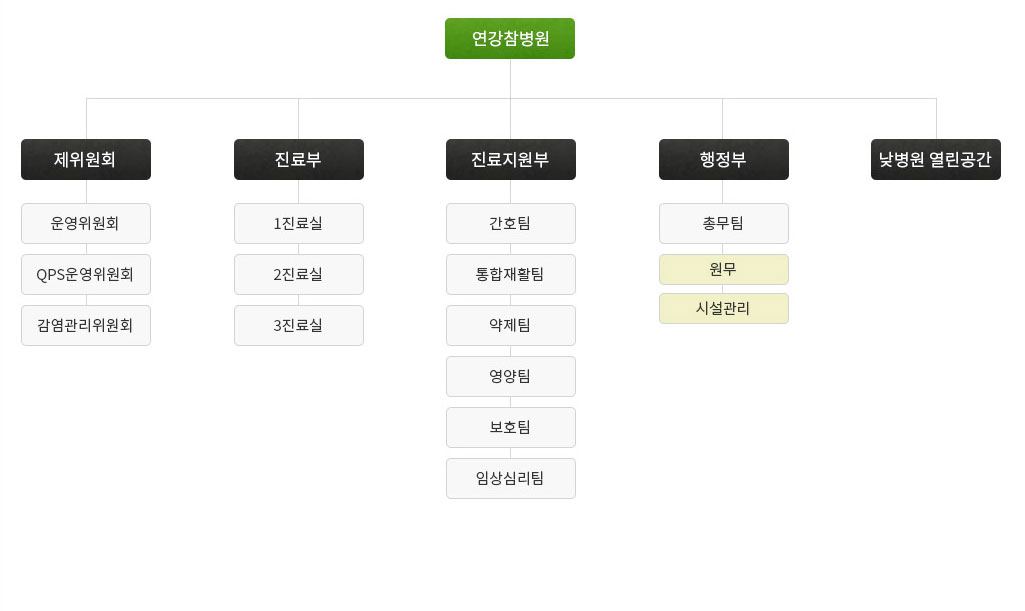This screenshot has width=1025, height=611.
Task: Choose the 약제팀 team box
Action: (511, 325)
